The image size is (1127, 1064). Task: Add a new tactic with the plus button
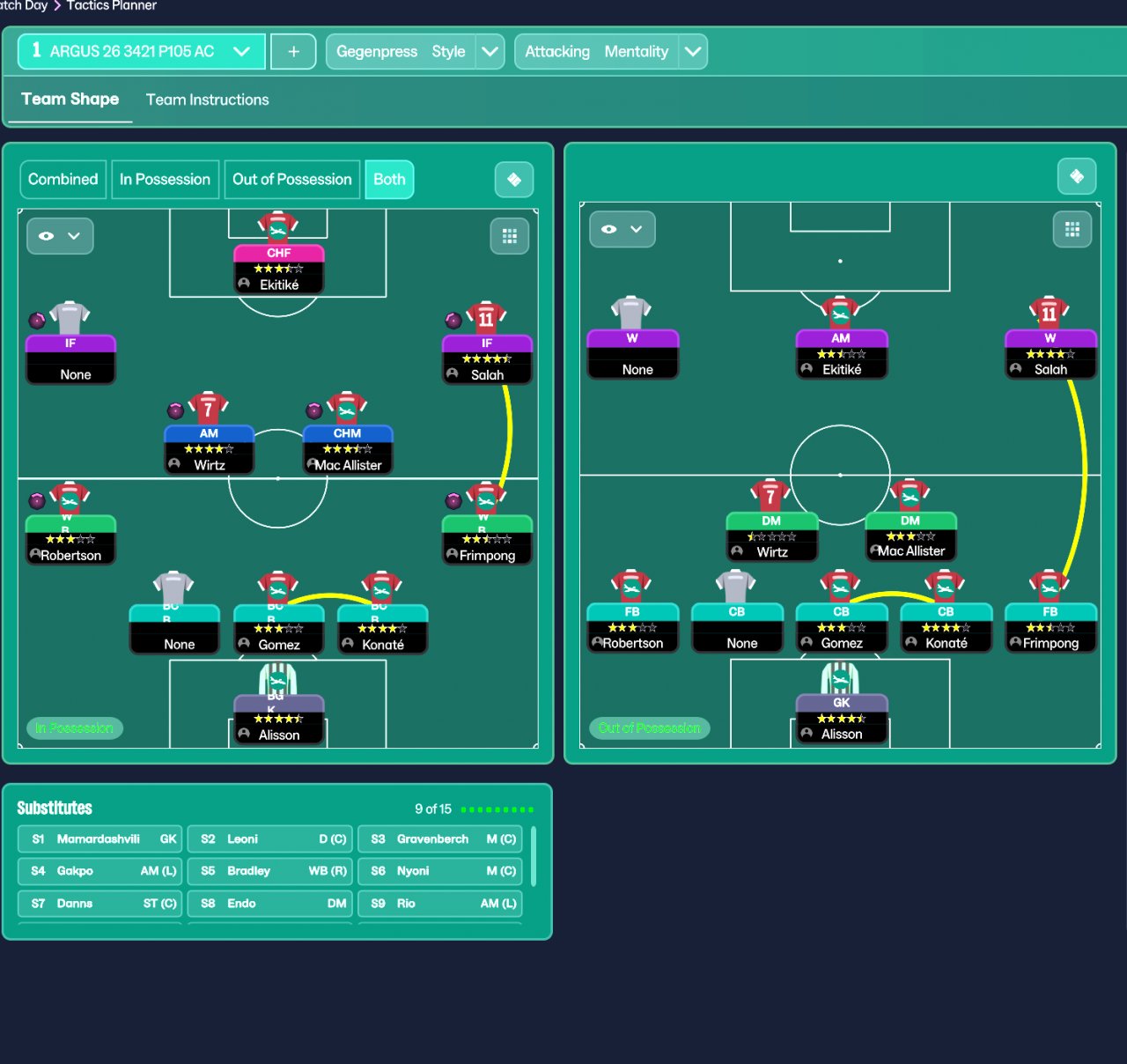tap(294, 52)
